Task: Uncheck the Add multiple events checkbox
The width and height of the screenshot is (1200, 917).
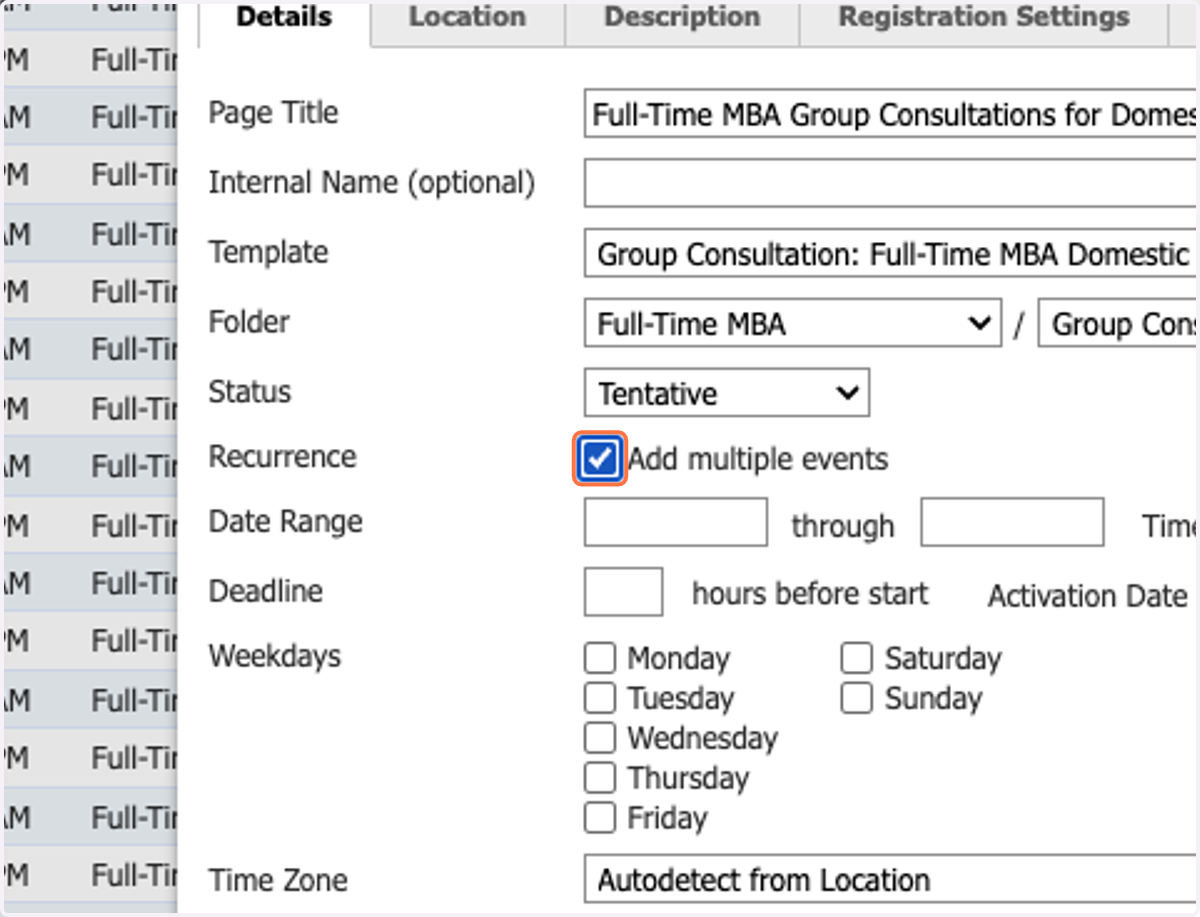Action: click(x=600, y=459)
